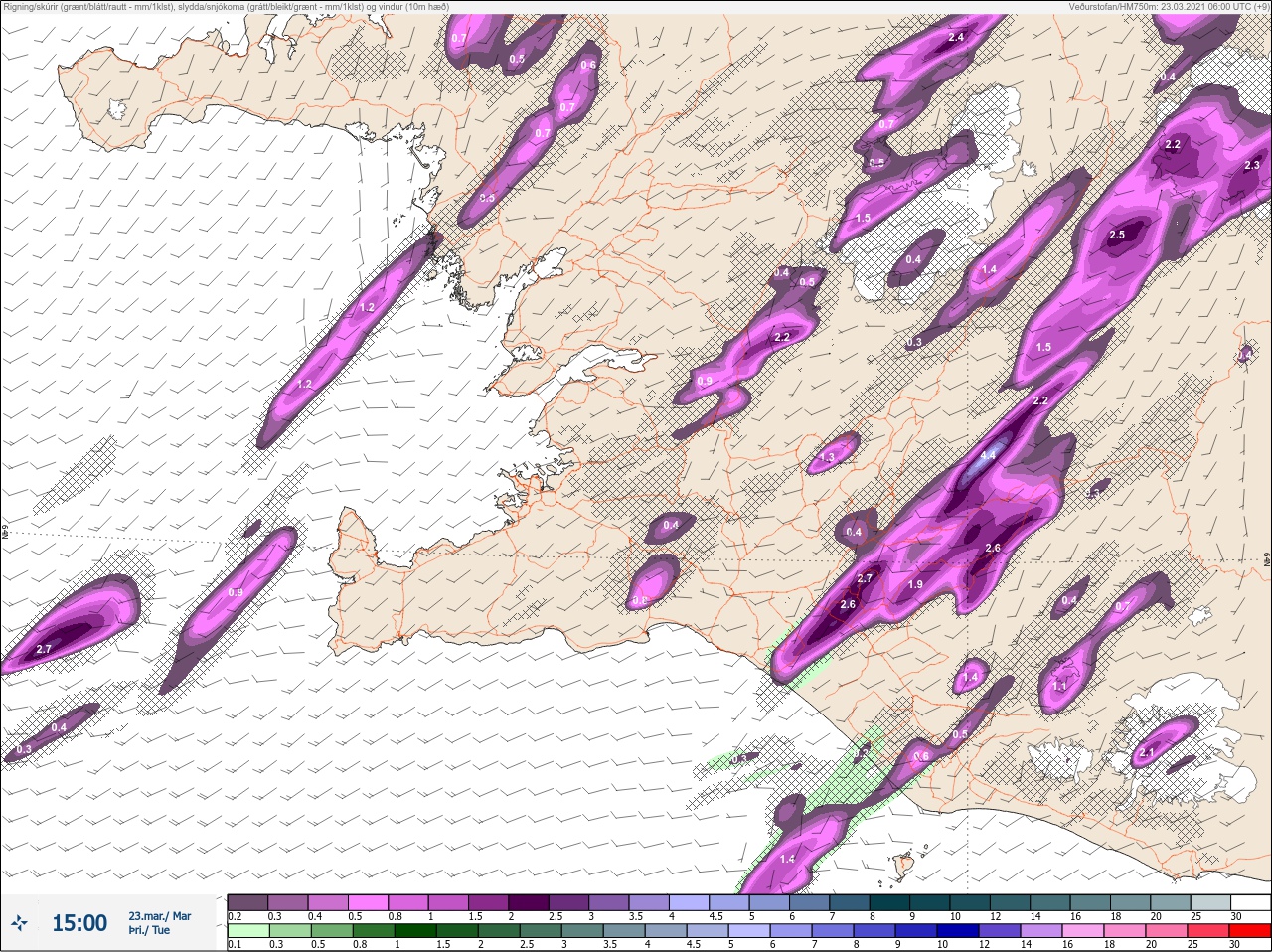Click the 2.3 precipitation value on map
1272x952 pixels.
(1252, 165)
